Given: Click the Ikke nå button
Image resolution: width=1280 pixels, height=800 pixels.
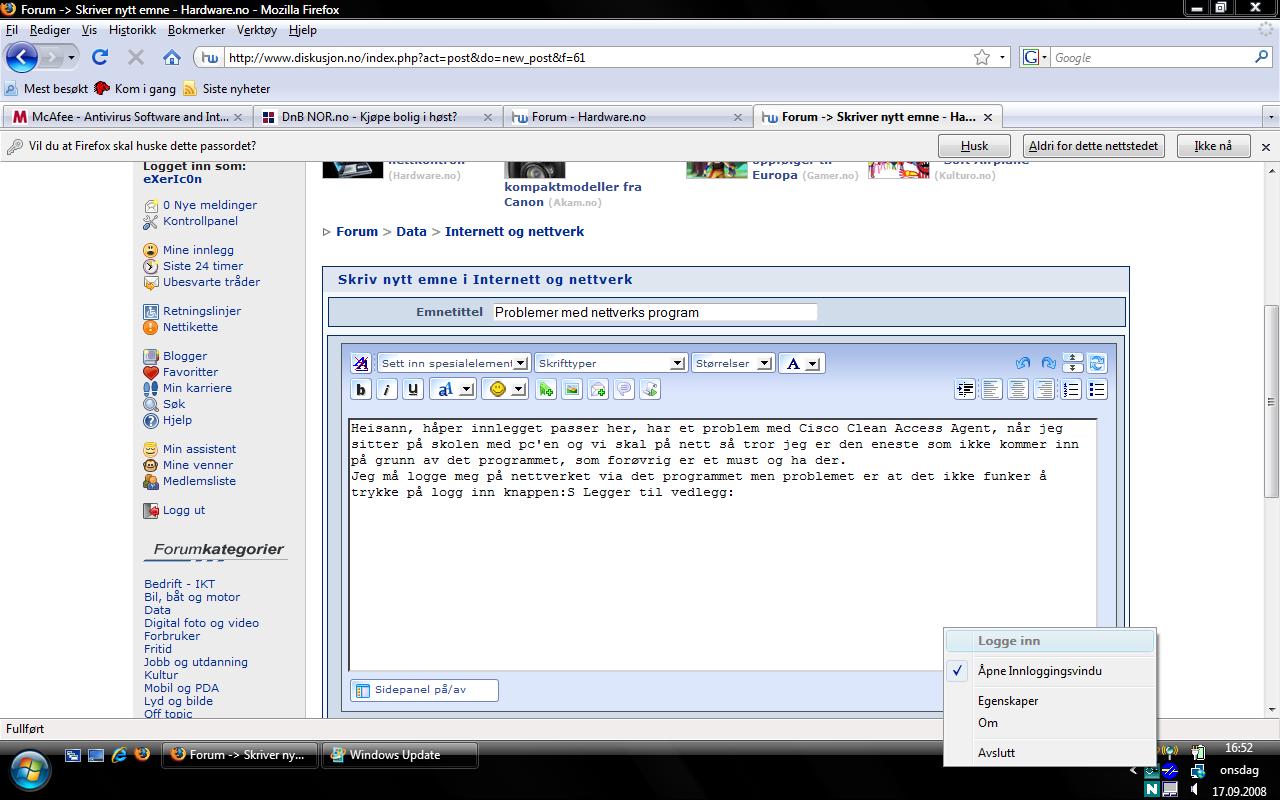Looking at the screenshot, I should pyautogui.click(x=1213, y=146).
